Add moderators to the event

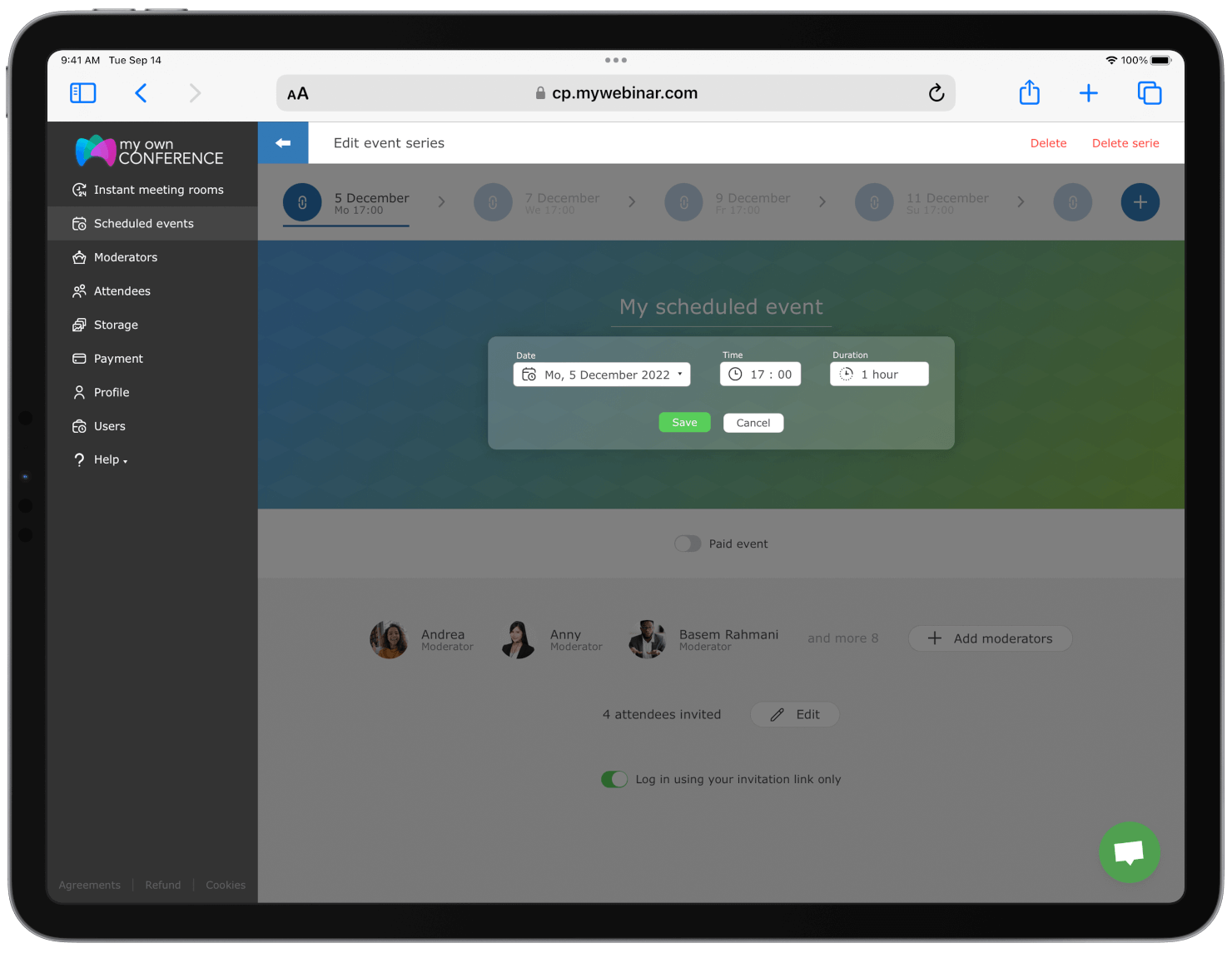pyautogui.click(x=990, y=638)
